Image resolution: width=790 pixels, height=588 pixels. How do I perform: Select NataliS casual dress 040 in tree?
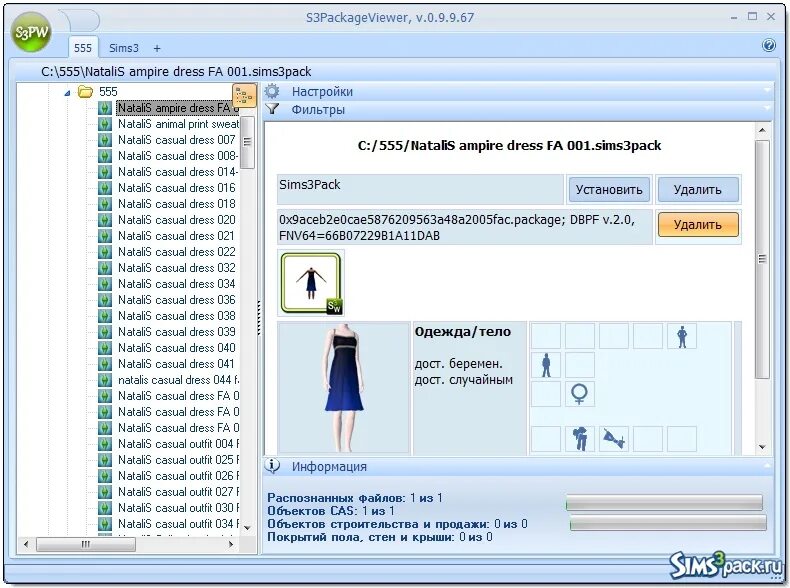click(x=176, y=348)
